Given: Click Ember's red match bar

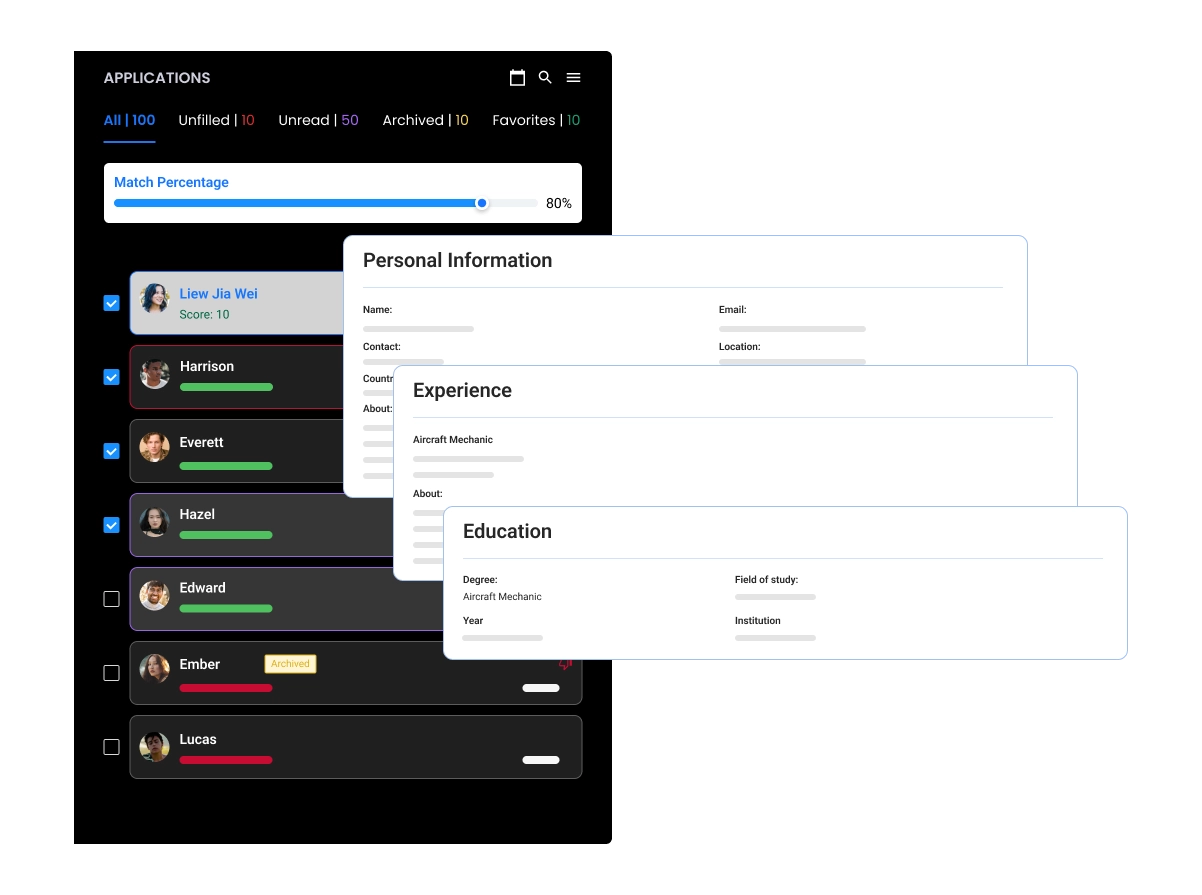Looking at the screenshot, I should pyautogui.click(x=226, y=688).
